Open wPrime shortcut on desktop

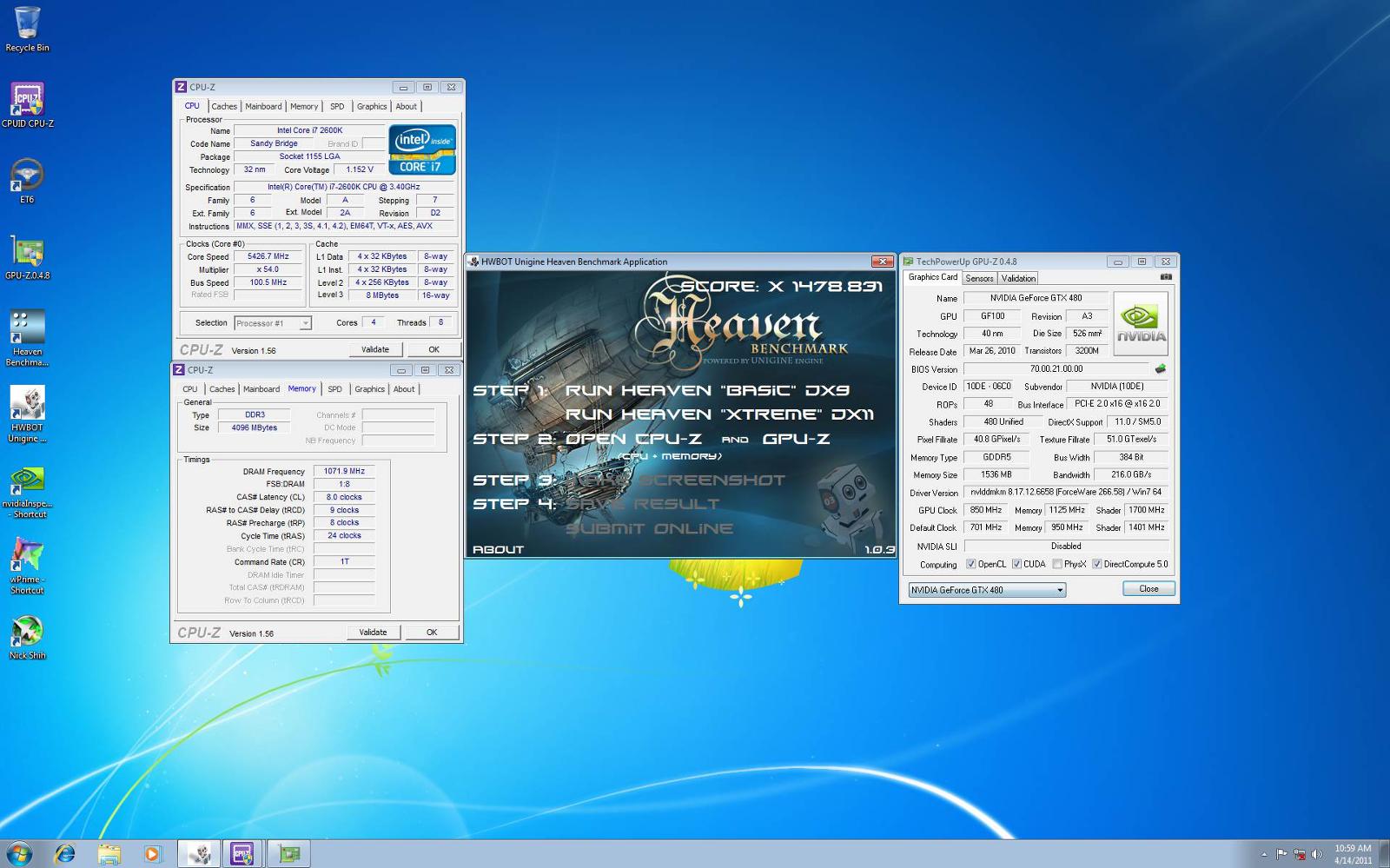pyautogui.click(x=27, y=566)
